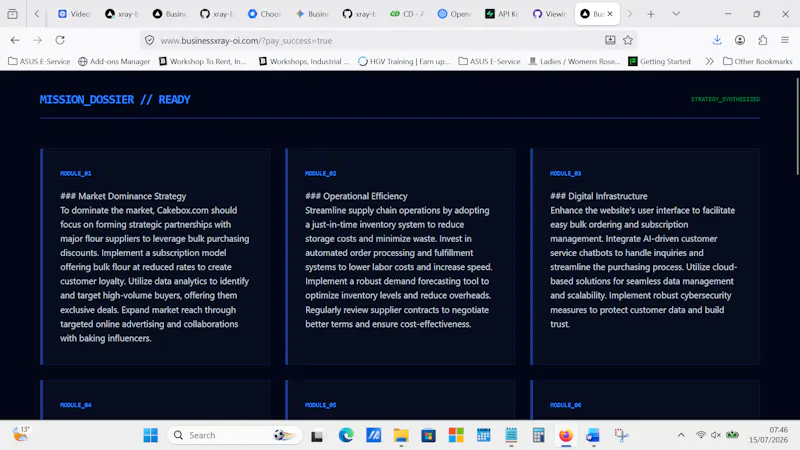Launch Microsoft Edge from the taskbar
The image size is (800, 450).
[346, 435]
